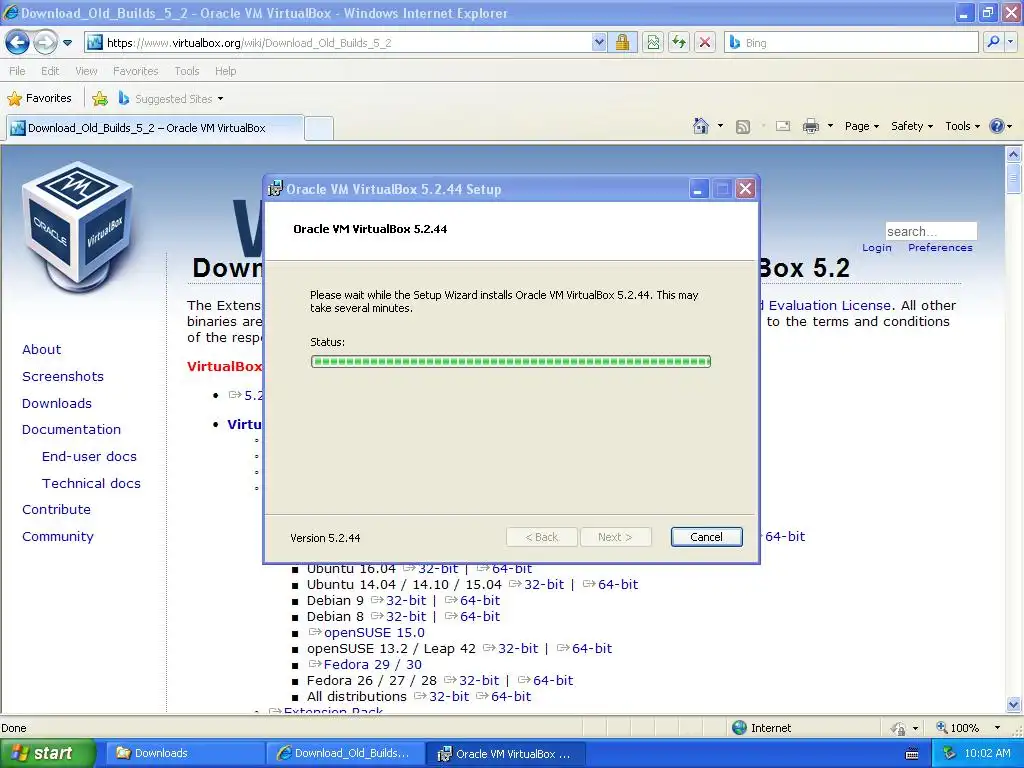Image resolution: width=1024 pixels, height=768 pixels.
Task: Click the security lock icon
Action: coord(622,43)
